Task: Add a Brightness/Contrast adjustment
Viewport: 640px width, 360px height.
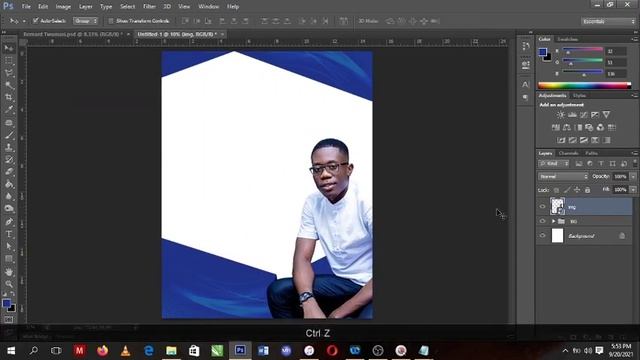Action: 561,115
